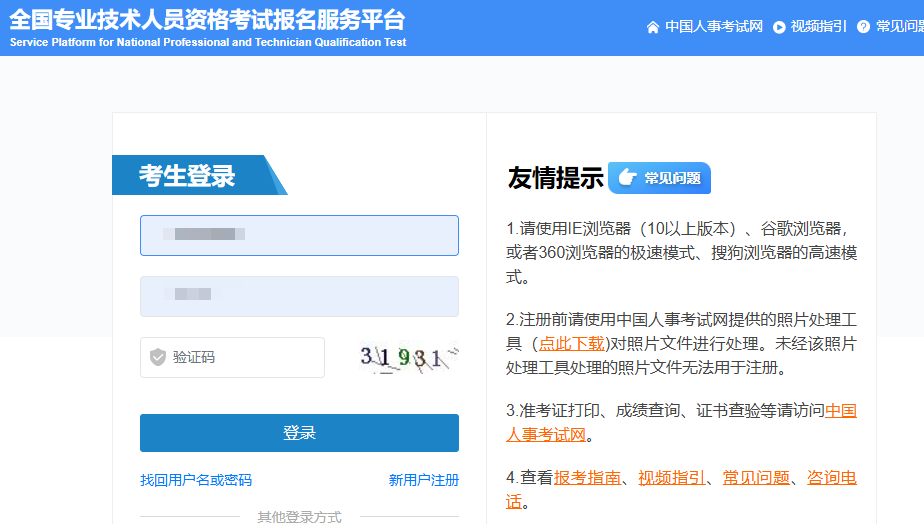Click the play icon beside 视频指引 in header
924x524 pixels.
[779, 27]
